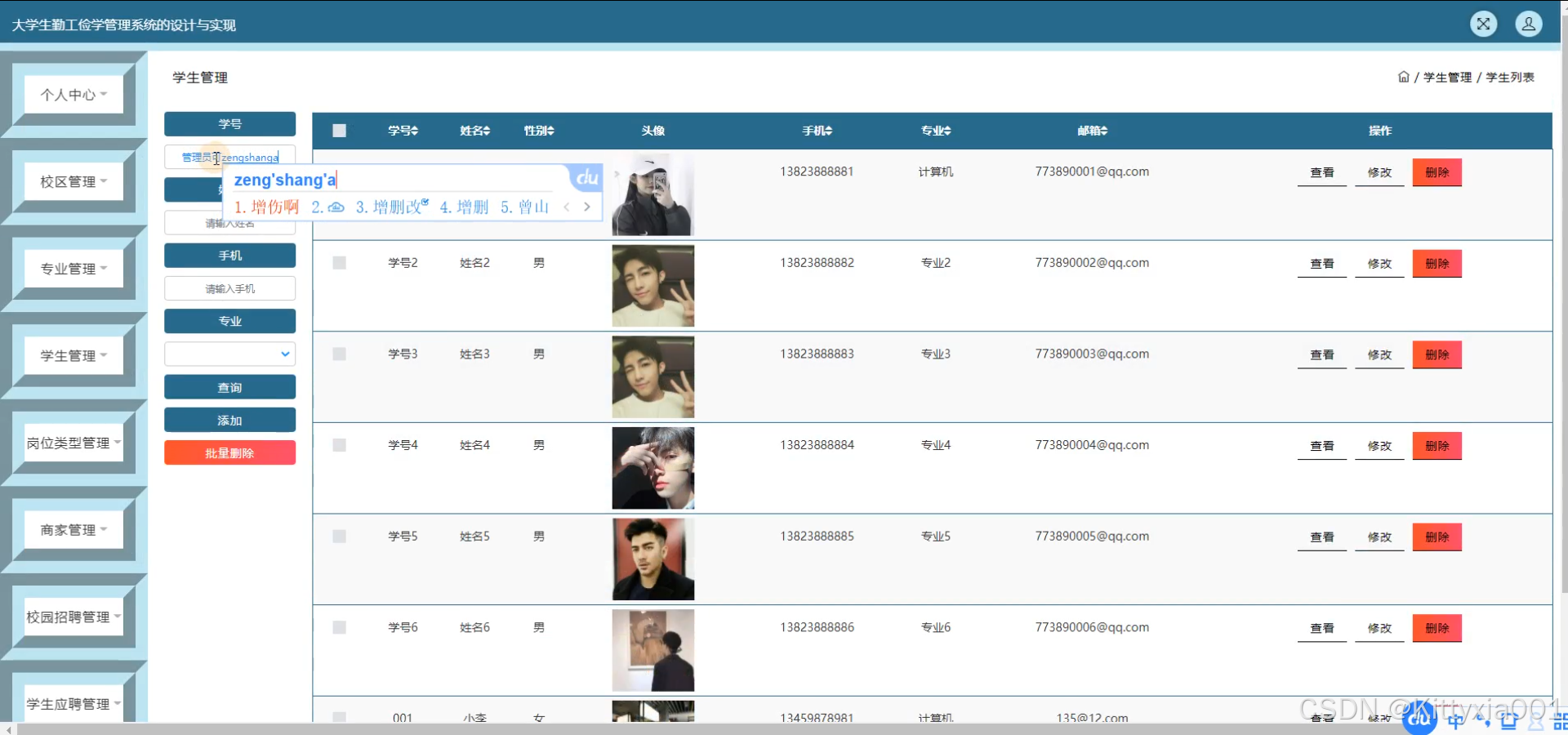Go to next IME candidate page arrow

[587, 207]
